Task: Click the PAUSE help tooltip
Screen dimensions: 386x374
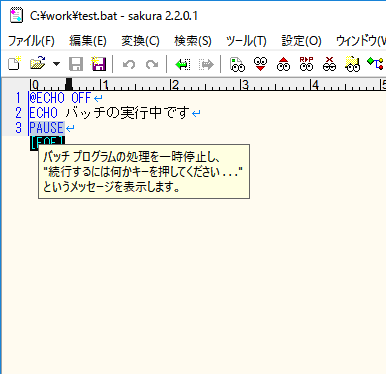Action: click(144, 172)
